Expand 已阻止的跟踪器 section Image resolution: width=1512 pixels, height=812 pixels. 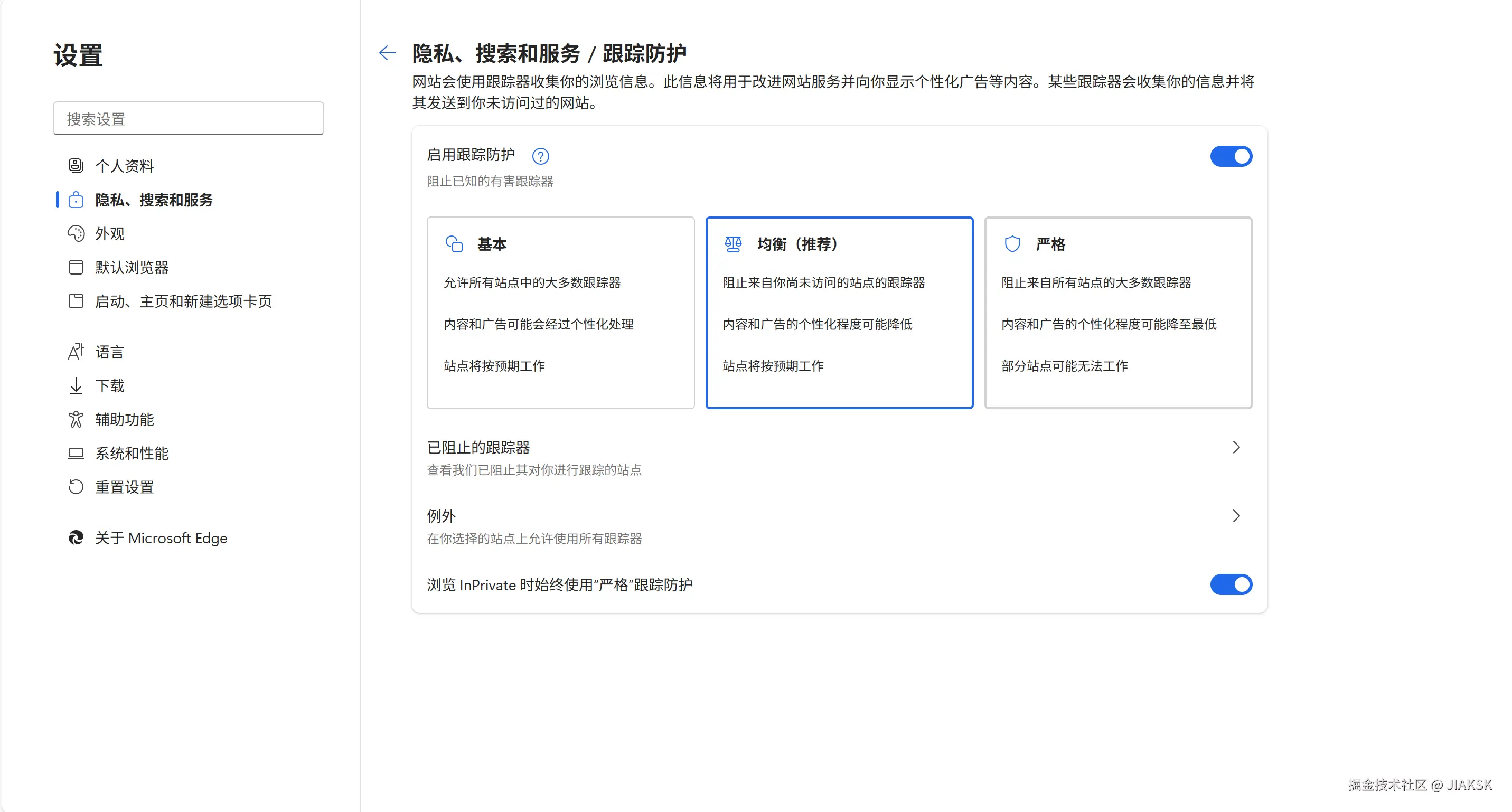tap(1236, 447)
